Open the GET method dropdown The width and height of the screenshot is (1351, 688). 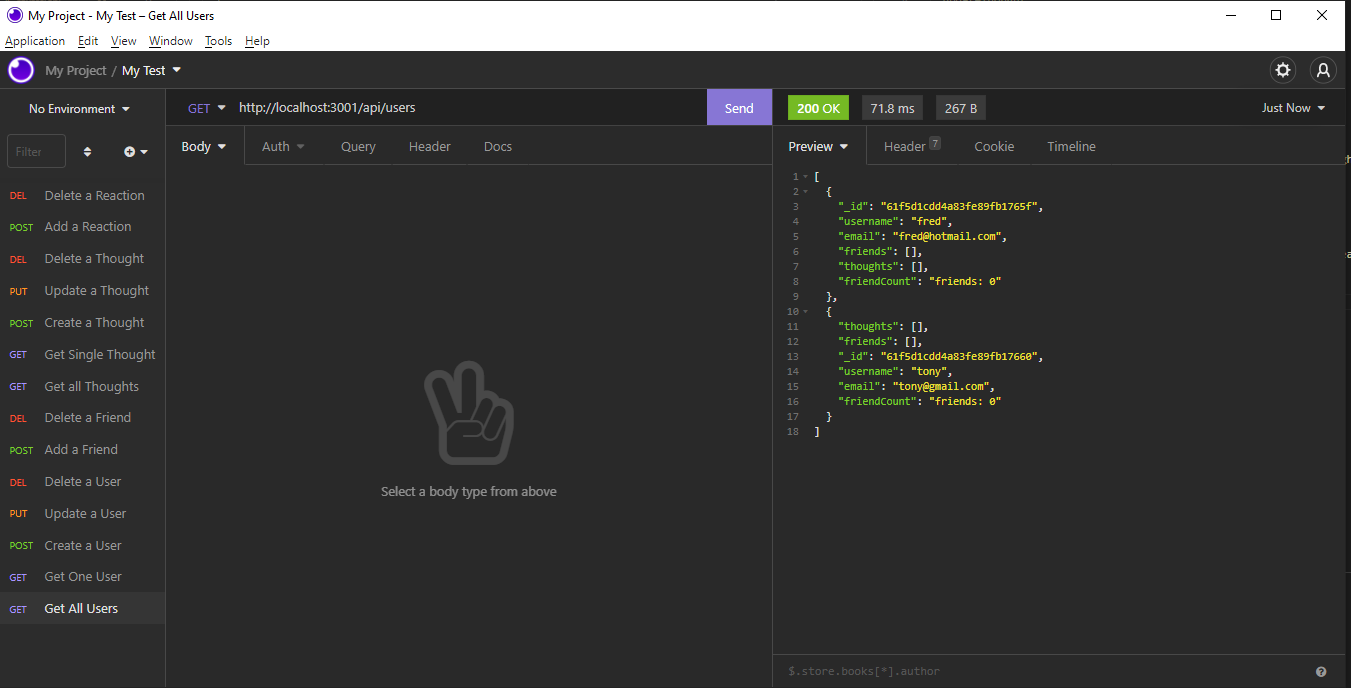click(206, 108)
